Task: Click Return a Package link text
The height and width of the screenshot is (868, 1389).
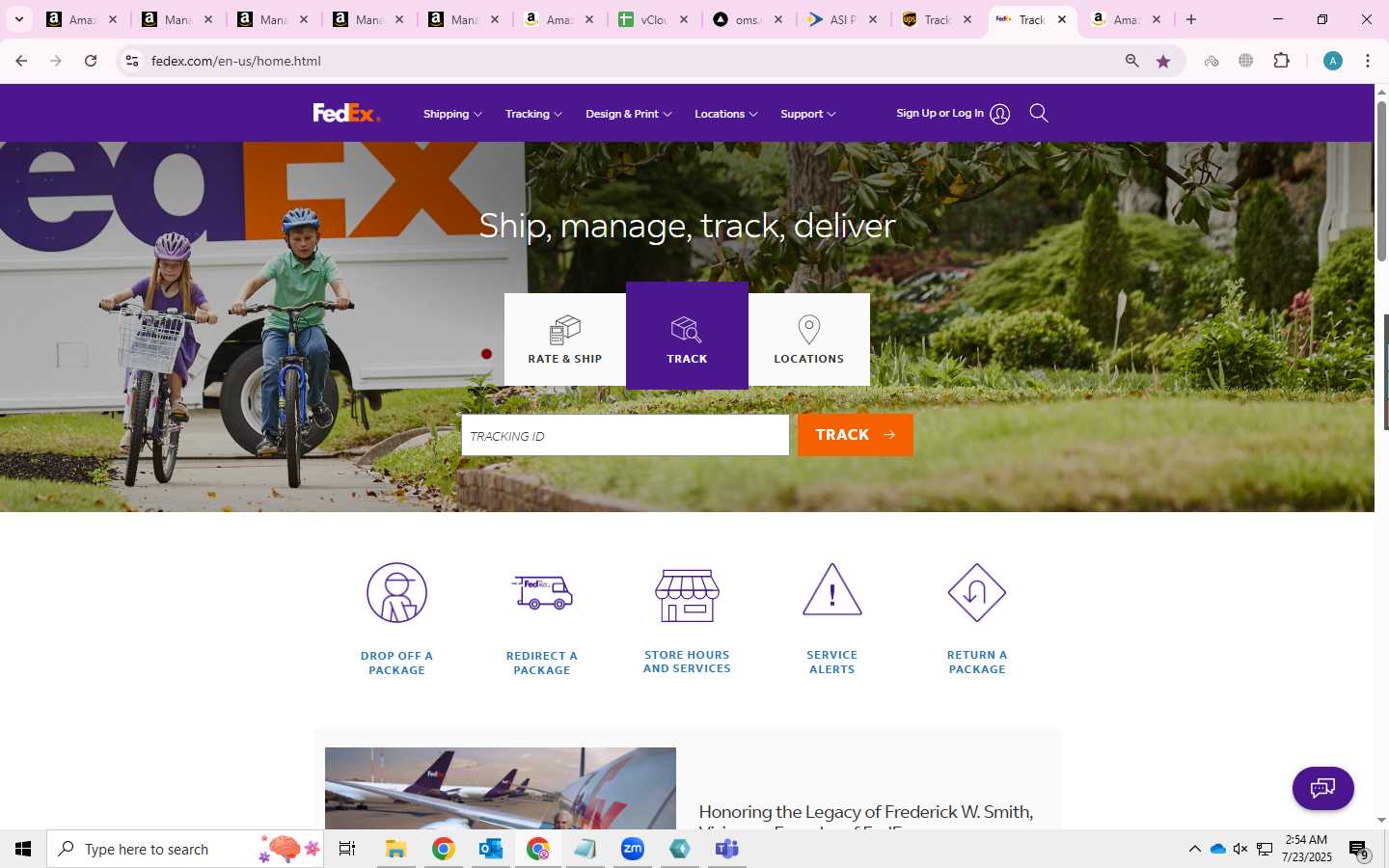Action: (x=977, y=662)
